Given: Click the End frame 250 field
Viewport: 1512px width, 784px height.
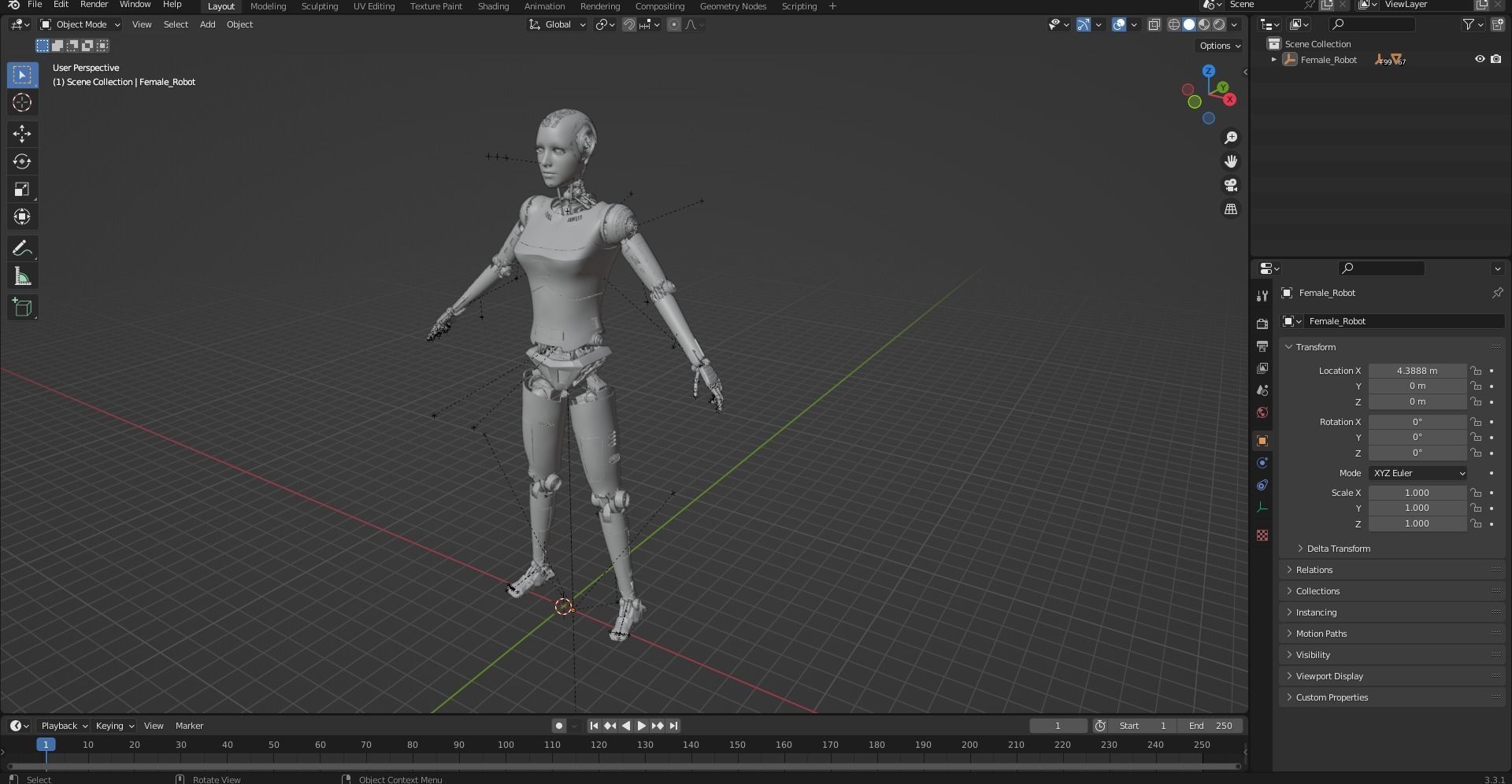Looking at the screenshot, I should (x=1210, y=726).
